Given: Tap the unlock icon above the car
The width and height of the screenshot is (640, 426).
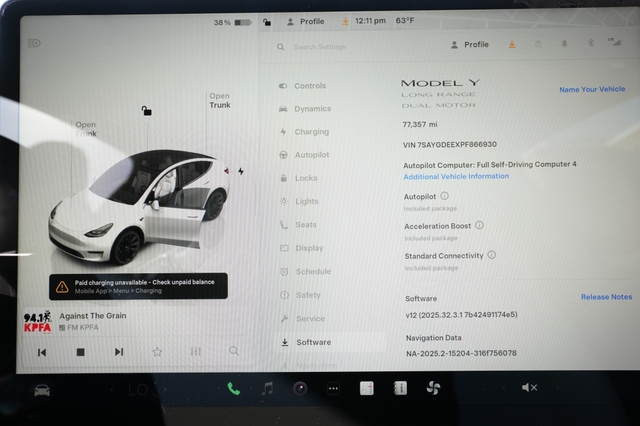Looking at the screenshot, I should 147,110.
